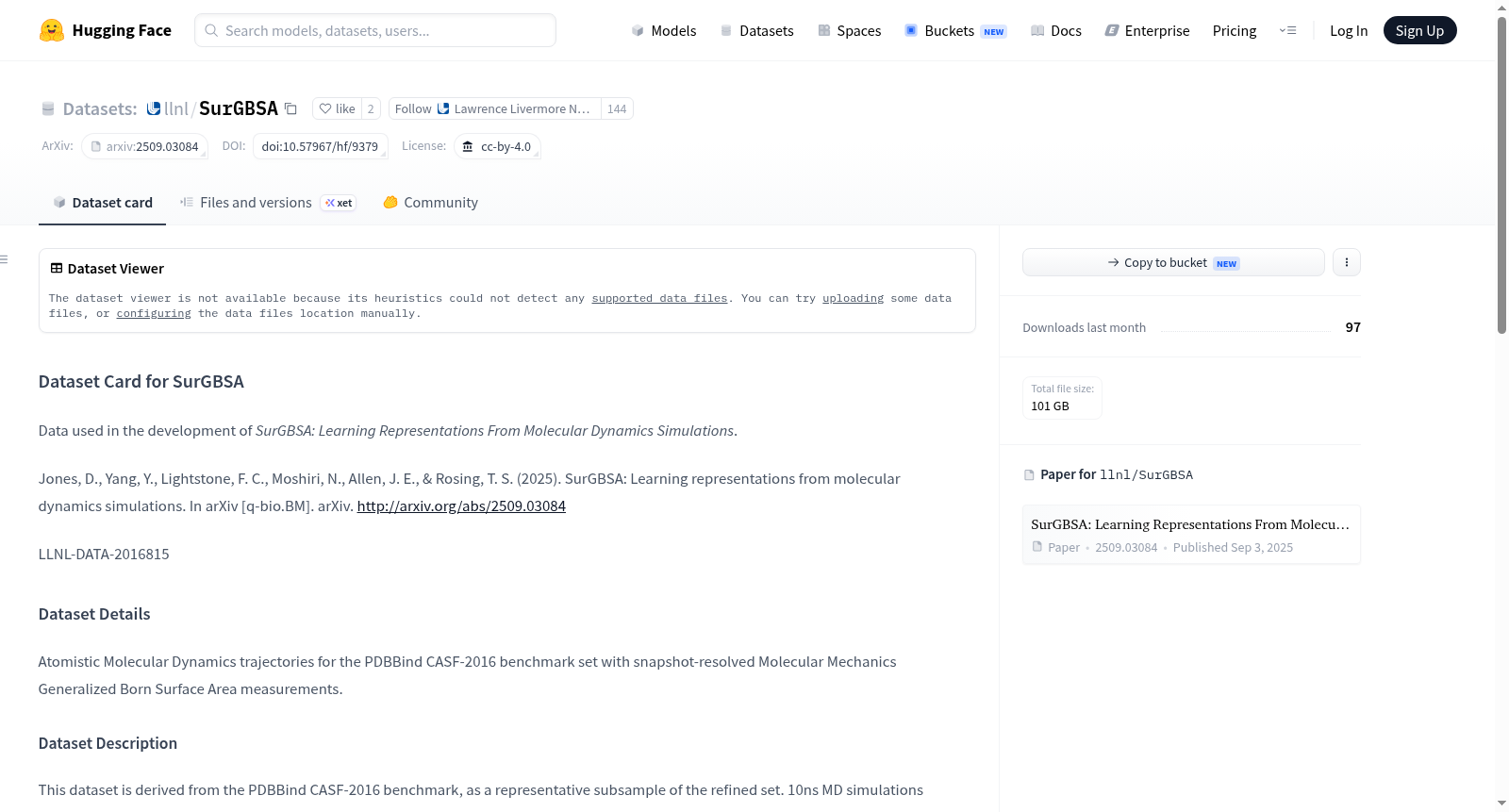The width and height of the screenshot is (1509, 812).
Task: Open the supported data files link
Action: point(660,298)
